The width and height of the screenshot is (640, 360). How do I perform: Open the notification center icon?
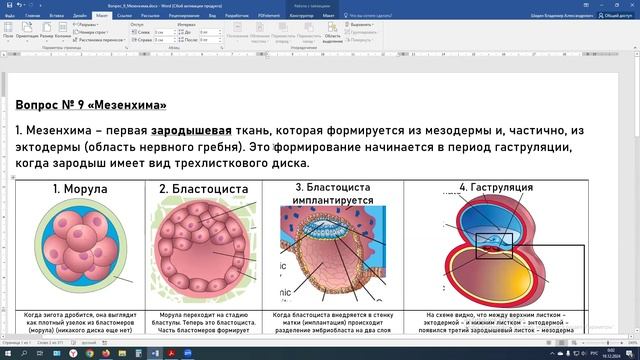tap(629, 353)
